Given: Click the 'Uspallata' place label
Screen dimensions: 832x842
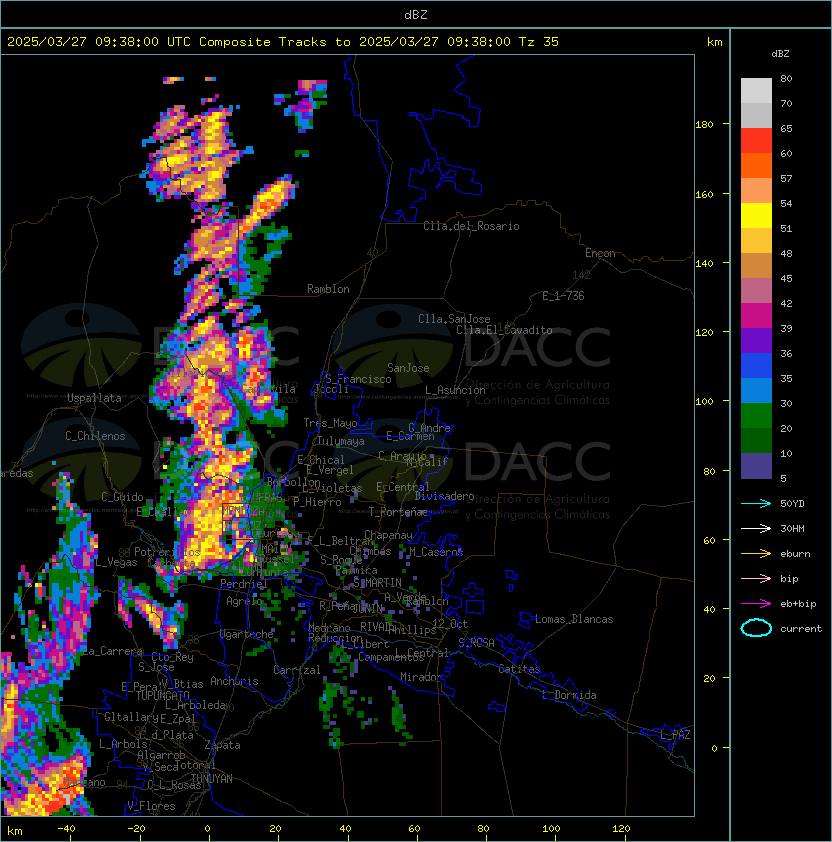Looking at the screenshot, I should [94, 398].
